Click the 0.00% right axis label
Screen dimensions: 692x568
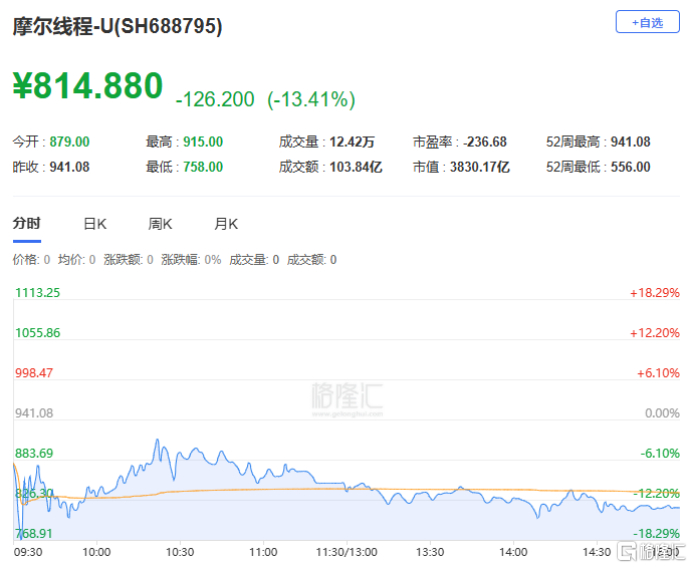pos(662,413)
